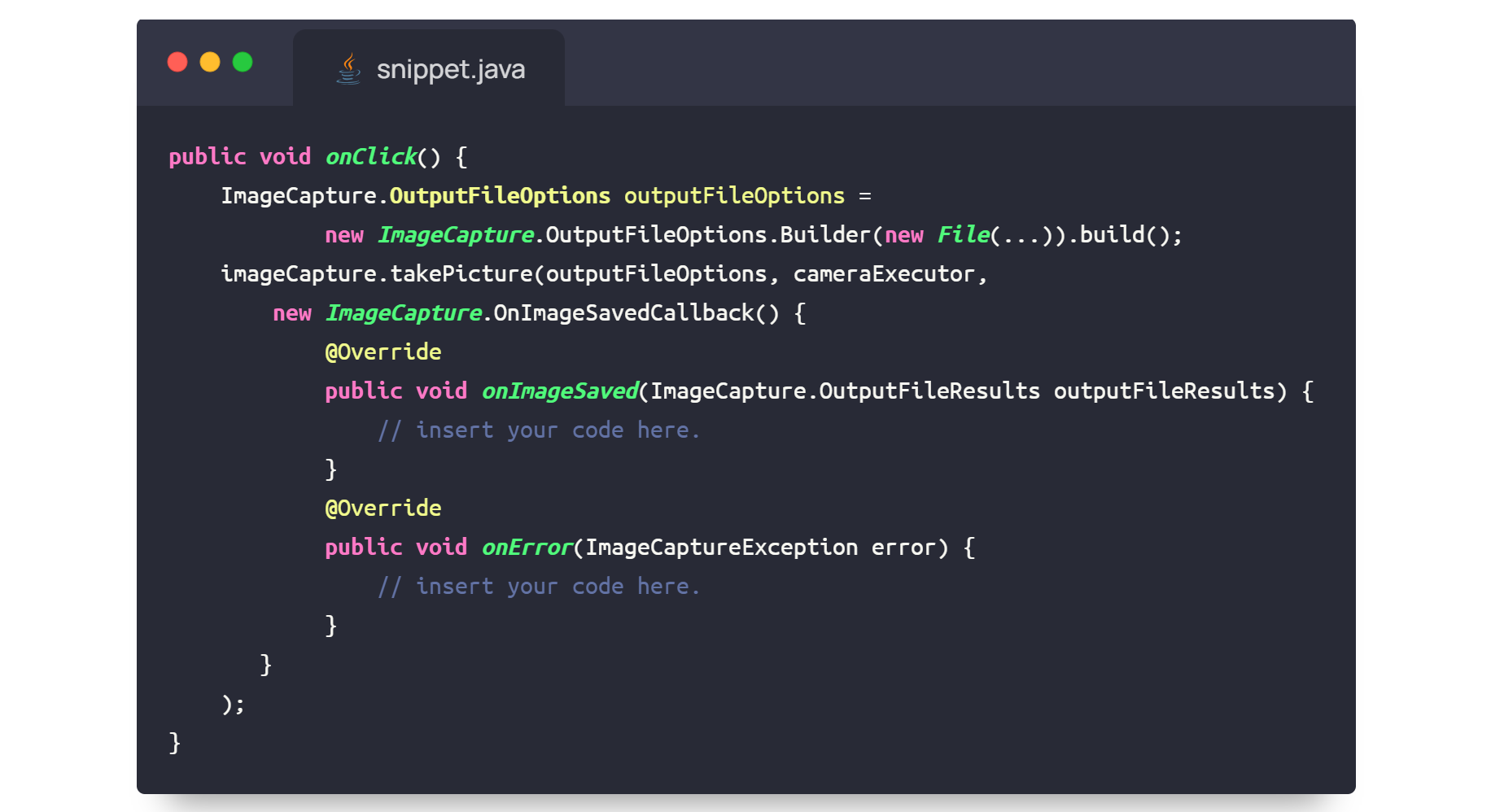The width and height of the screenshot is (1491, 812).
Task: Click the Java logo icon on the tab
Action: pos(348,69)
